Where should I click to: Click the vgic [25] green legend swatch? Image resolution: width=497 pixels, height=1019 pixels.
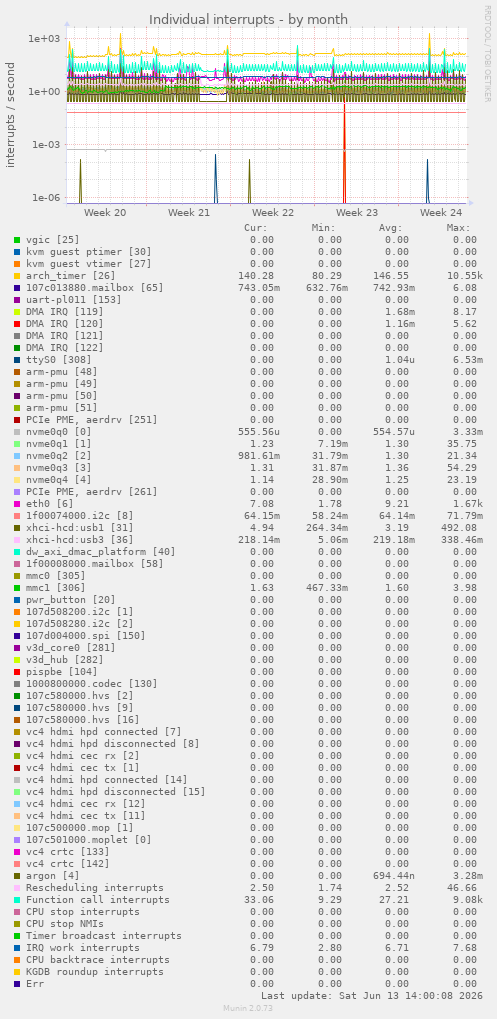point(17,240)
